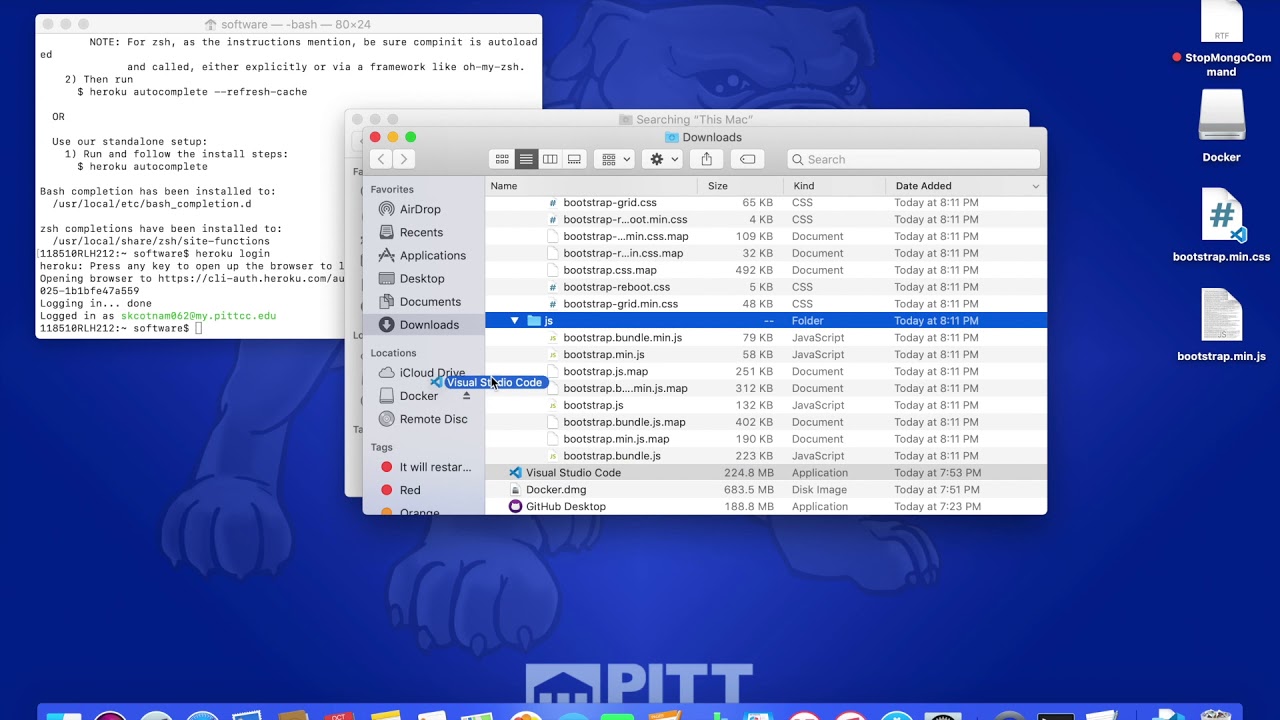Select the GitHub Desktop application row
The image size is (1280, 720).
(x=766, y=507)
